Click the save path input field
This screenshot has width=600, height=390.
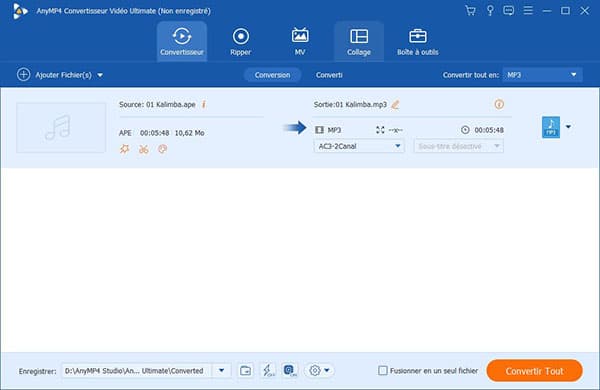(136, 370)
